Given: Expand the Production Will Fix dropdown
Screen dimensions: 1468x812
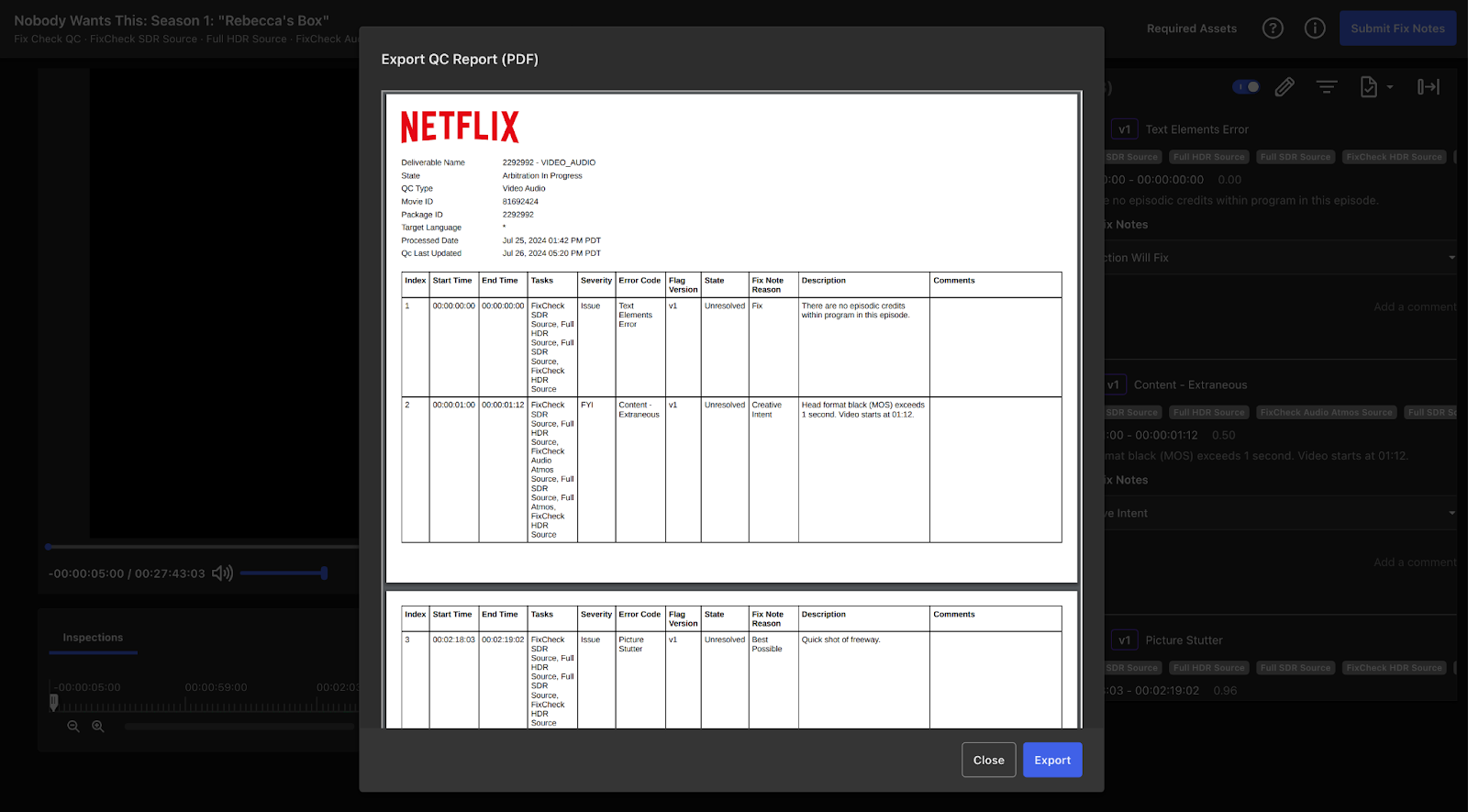Looking at the screenshot, I should [x=1280, y=258].
